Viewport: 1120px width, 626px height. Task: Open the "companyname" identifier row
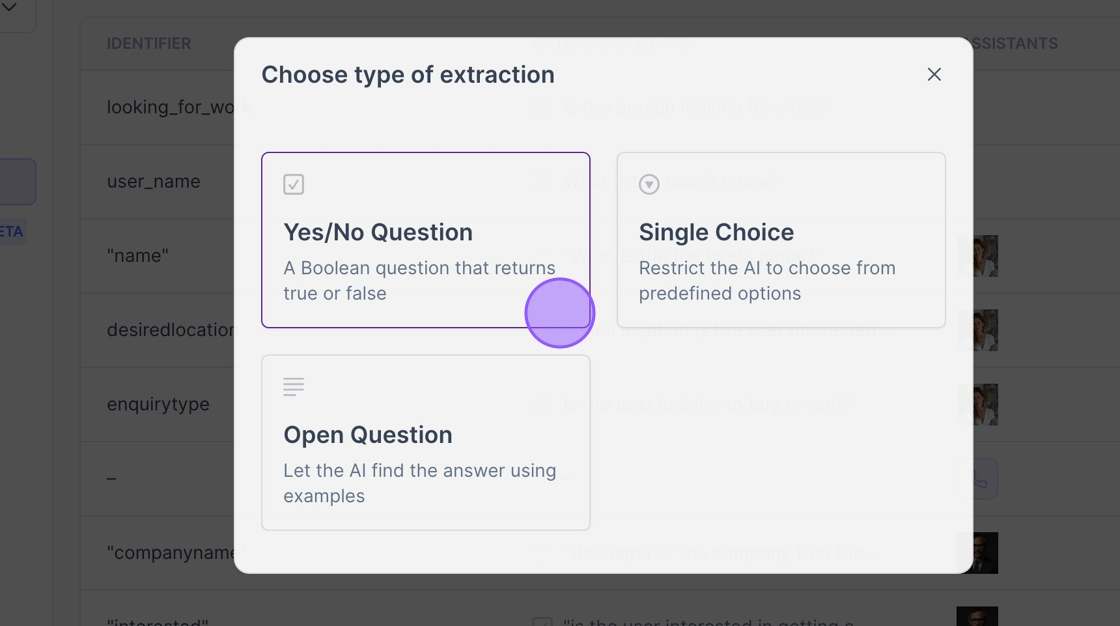pyautogui.click(x=170, y=552)
